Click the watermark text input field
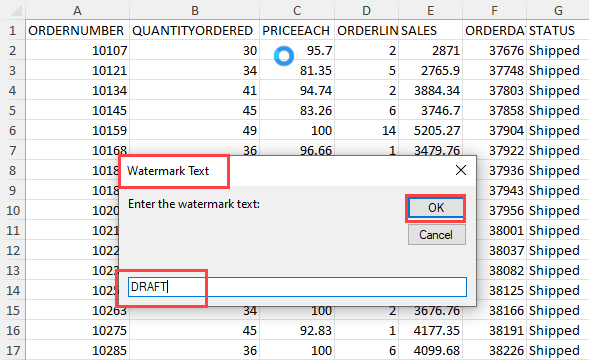589x360 pixels. tap(297, 287)
